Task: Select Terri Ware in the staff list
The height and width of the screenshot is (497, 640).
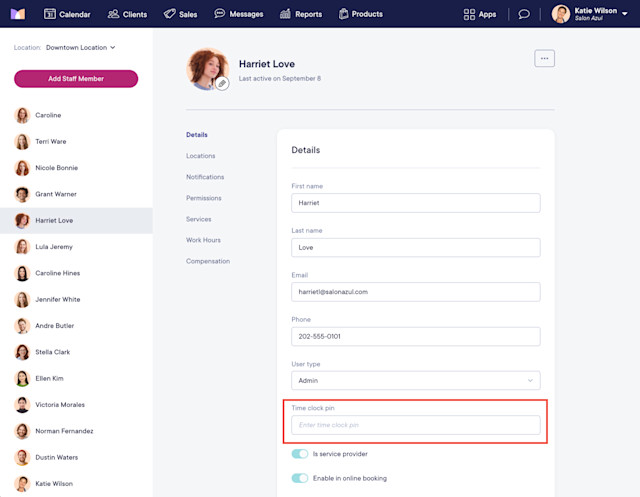Action: (76, 142)
